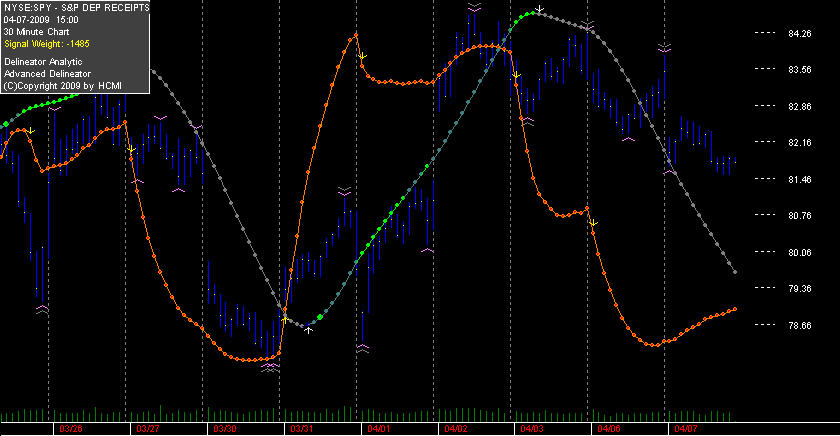Viewport: 840px width, 436px height.
Task: Select the 04/03 date marker
Action: [532, 429]
